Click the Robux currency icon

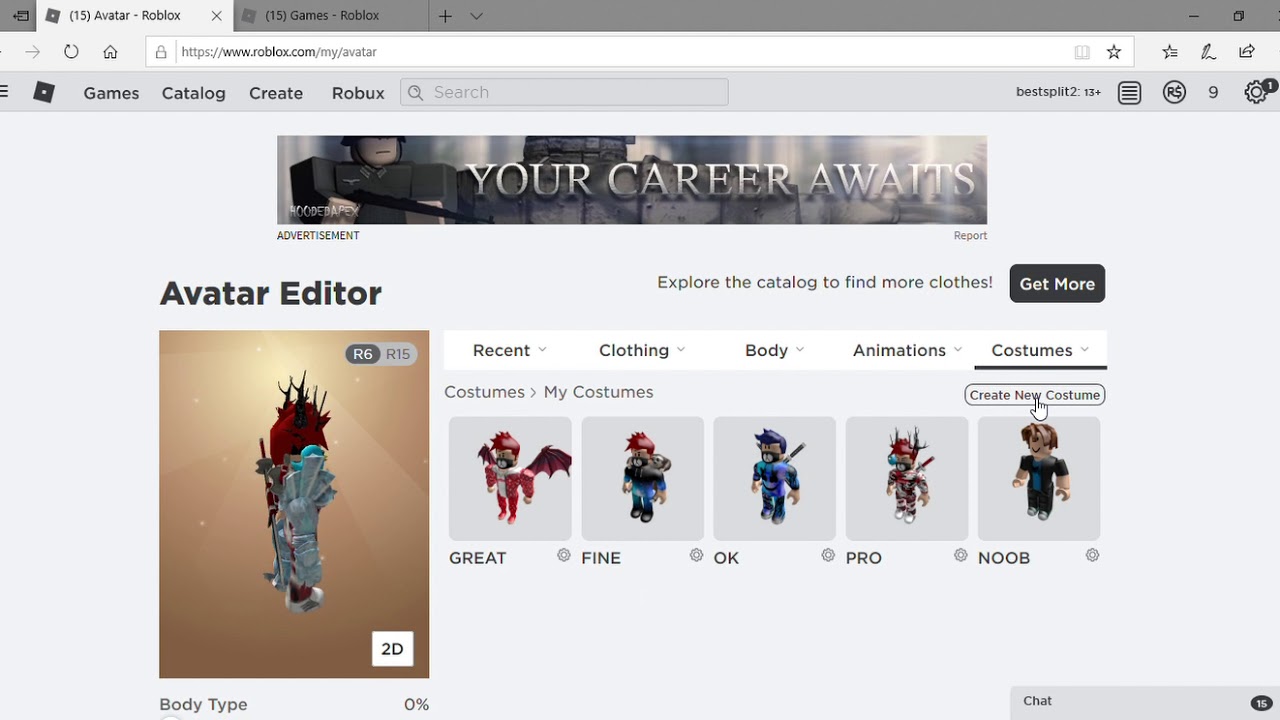coord(1175,92)
